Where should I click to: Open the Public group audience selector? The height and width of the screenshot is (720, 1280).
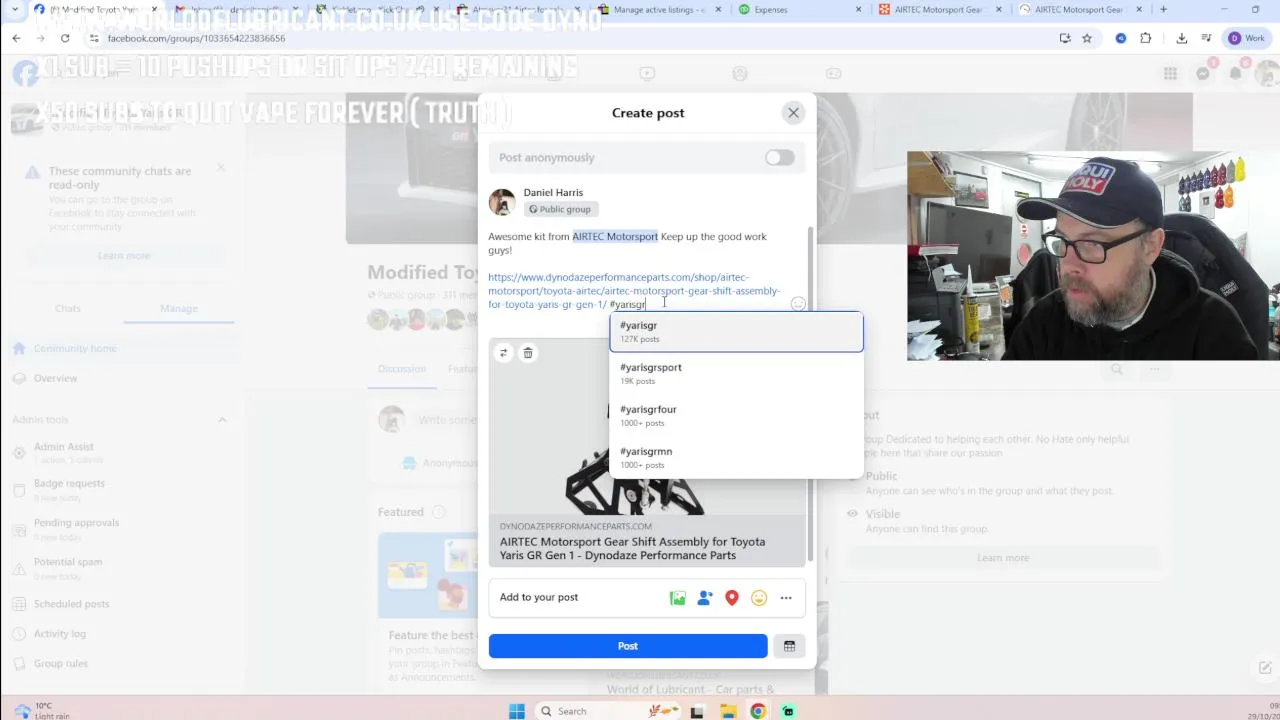tap(560, 209)
